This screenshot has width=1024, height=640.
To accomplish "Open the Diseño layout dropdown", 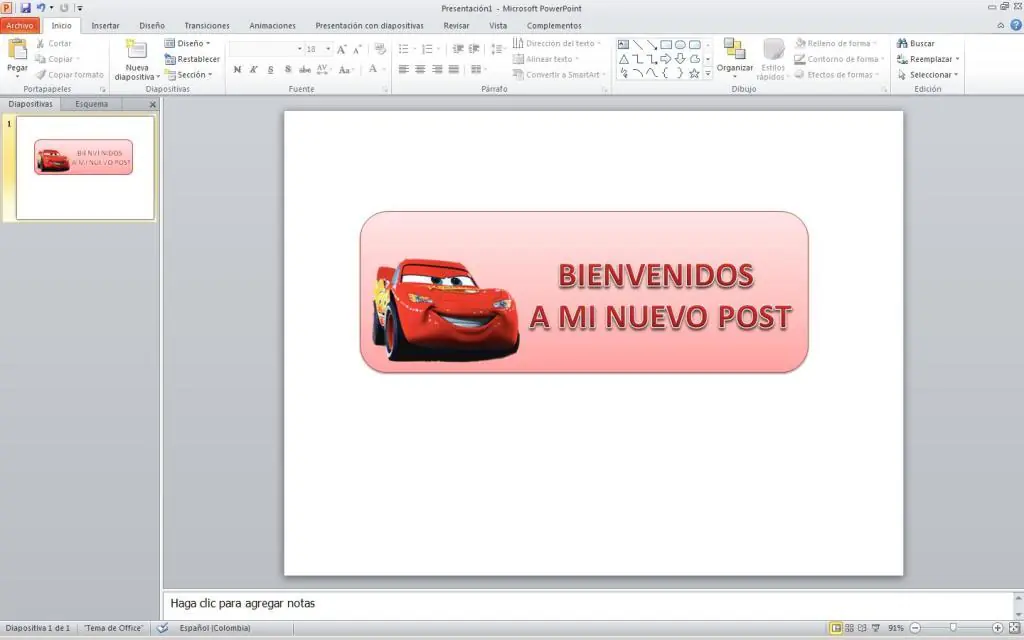I will 187,43.
